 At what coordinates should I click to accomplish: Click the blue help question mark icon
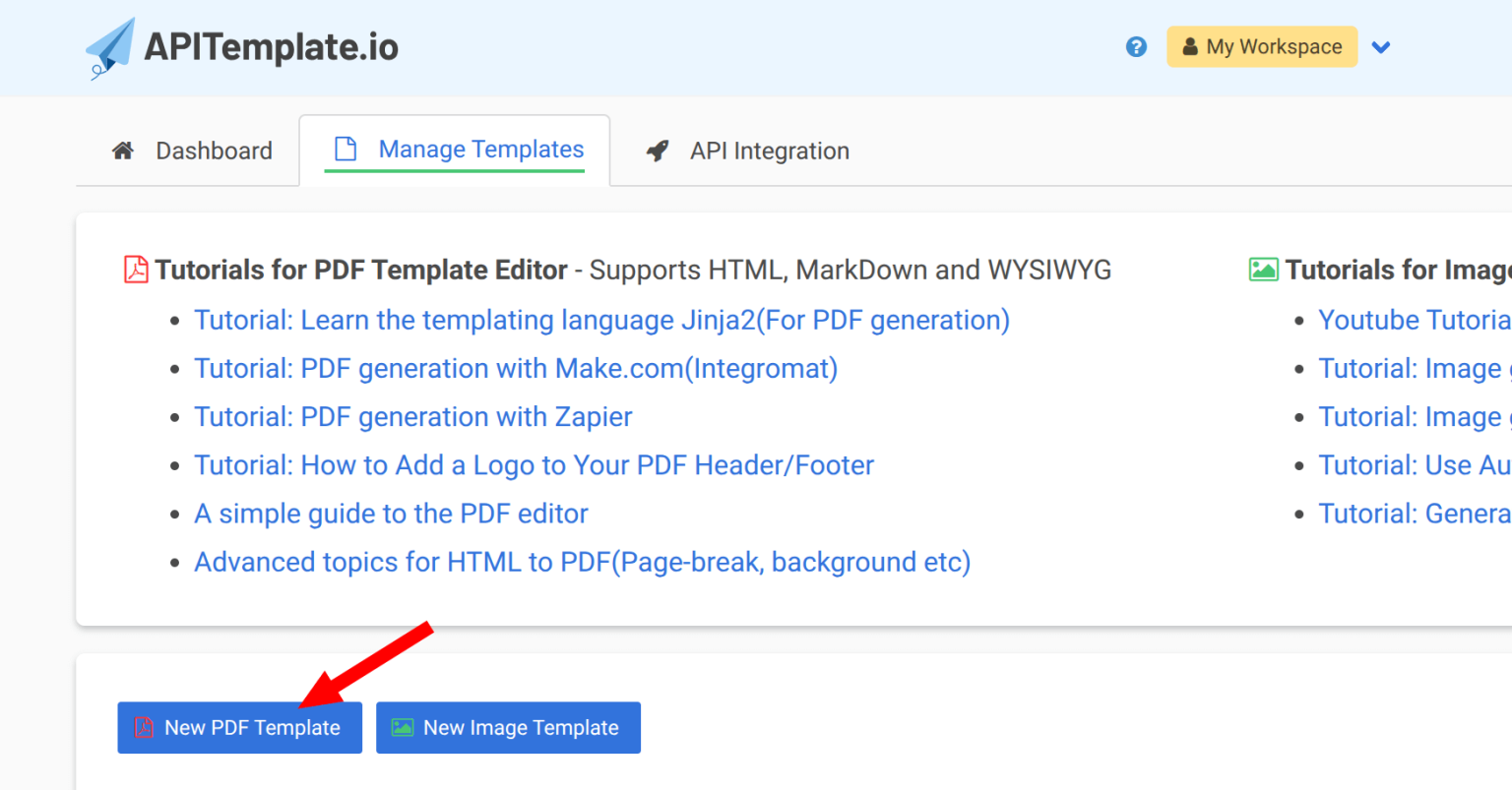tap(1136, 47)
